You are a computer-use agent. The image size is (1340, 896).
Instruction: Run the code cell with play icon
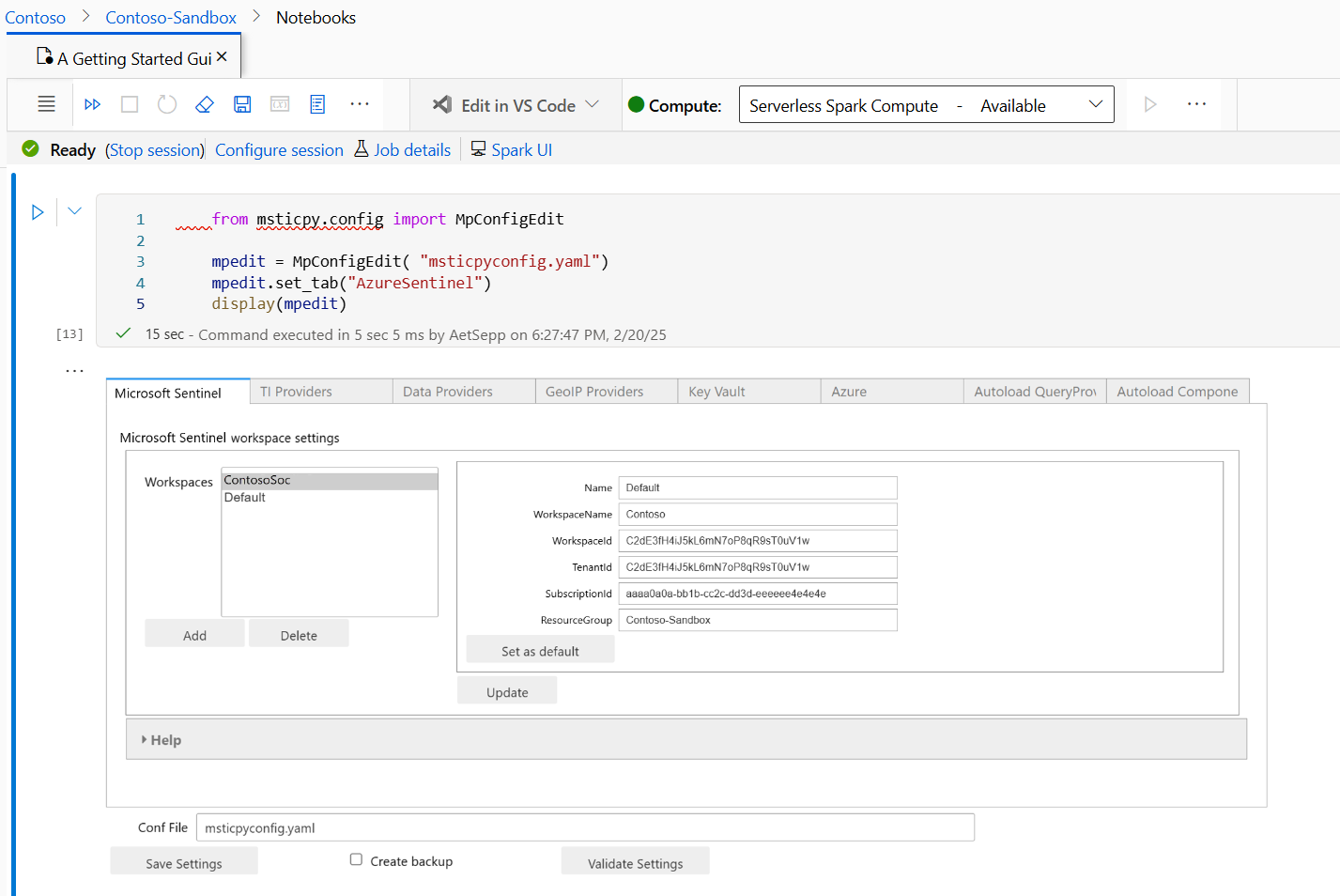(x=38, y=212)
